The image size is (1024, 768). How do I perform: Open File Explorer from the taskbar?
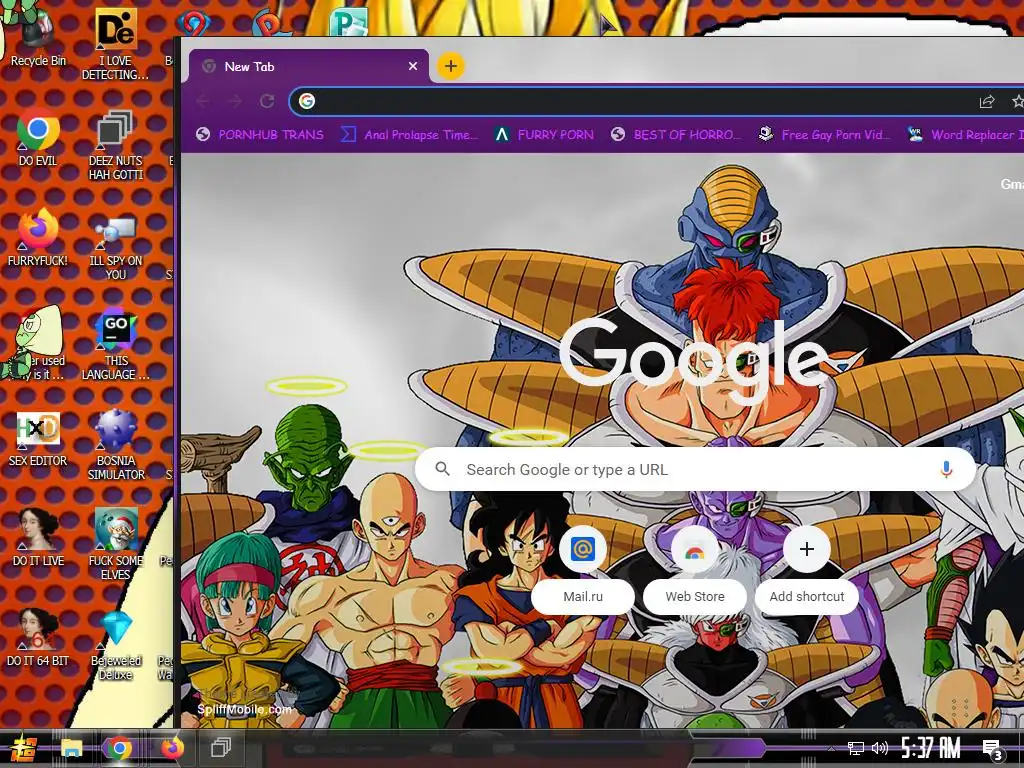coord(72,748)
